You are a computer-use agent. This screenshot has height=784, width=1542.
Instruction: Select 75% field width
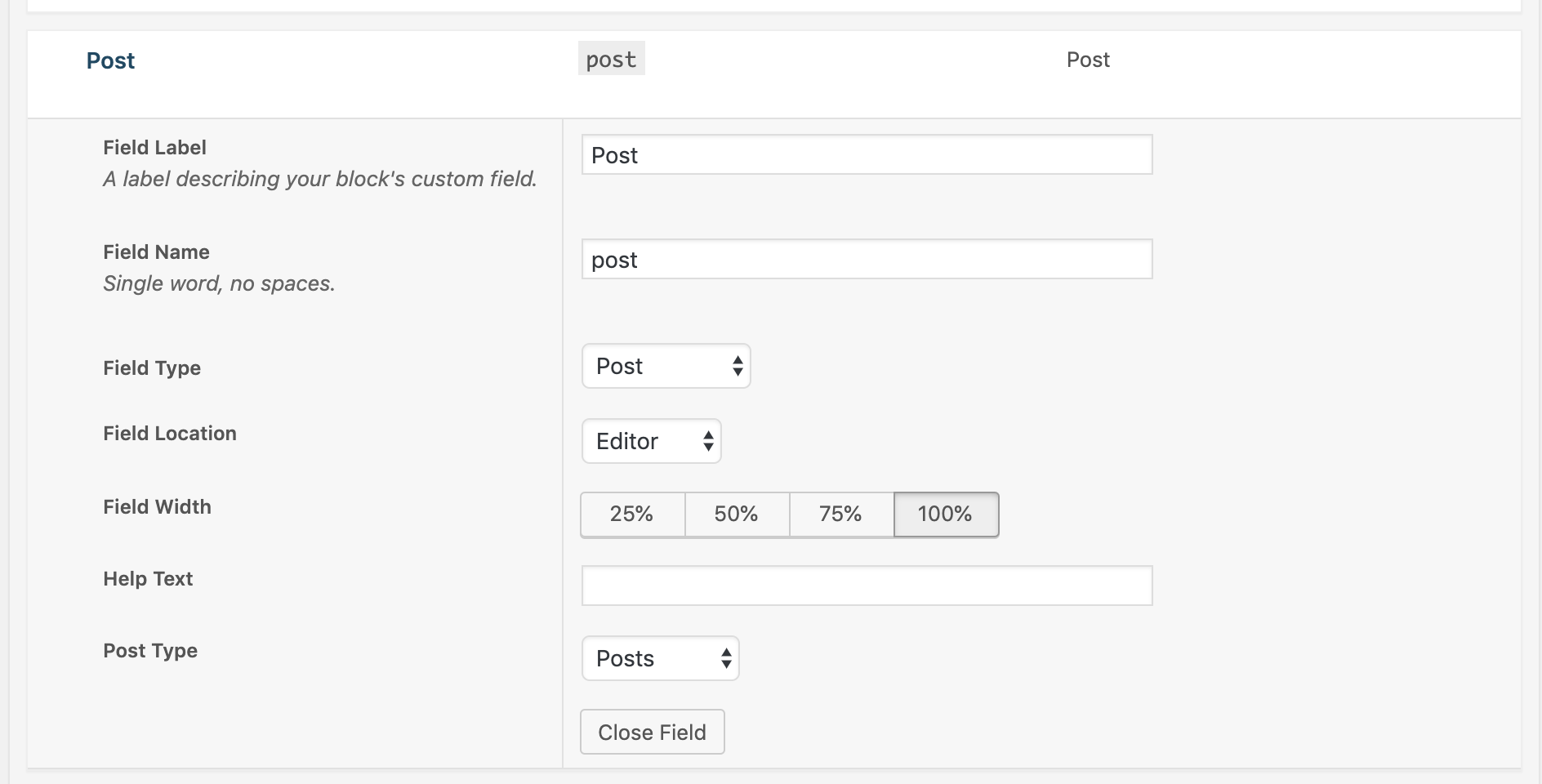click(x=840, y=514)
